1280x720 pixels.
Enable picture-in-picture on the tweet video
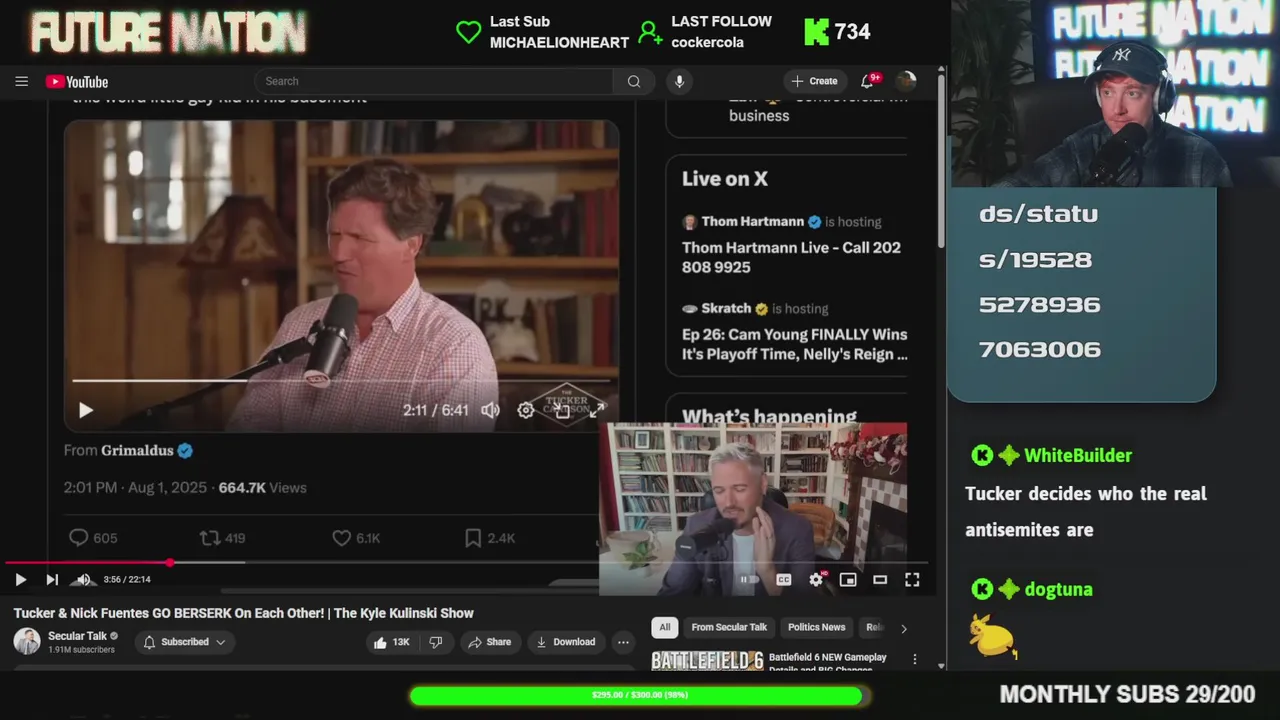[562, 410]
